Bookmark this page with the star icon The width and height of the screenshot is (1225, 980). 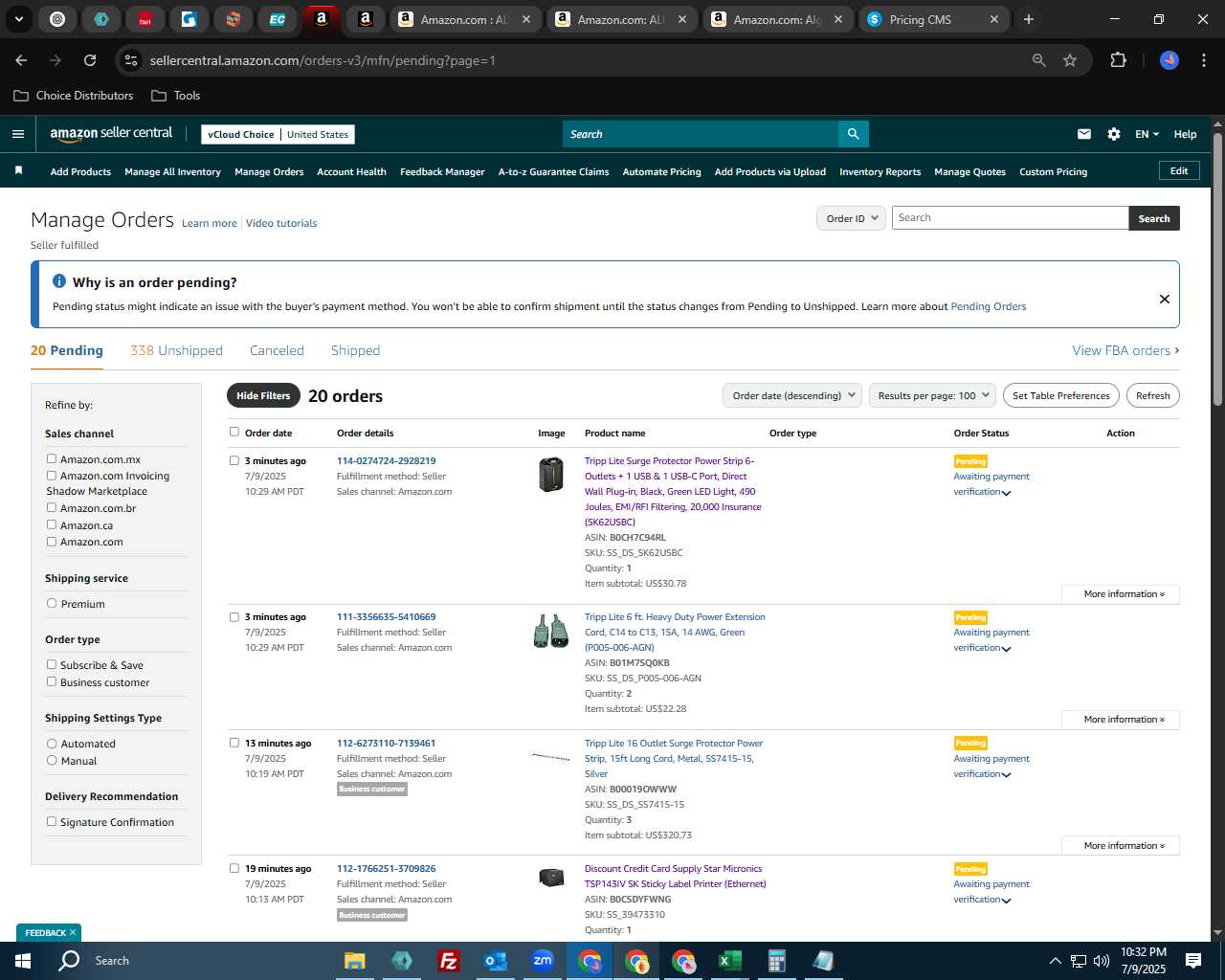1070,60
